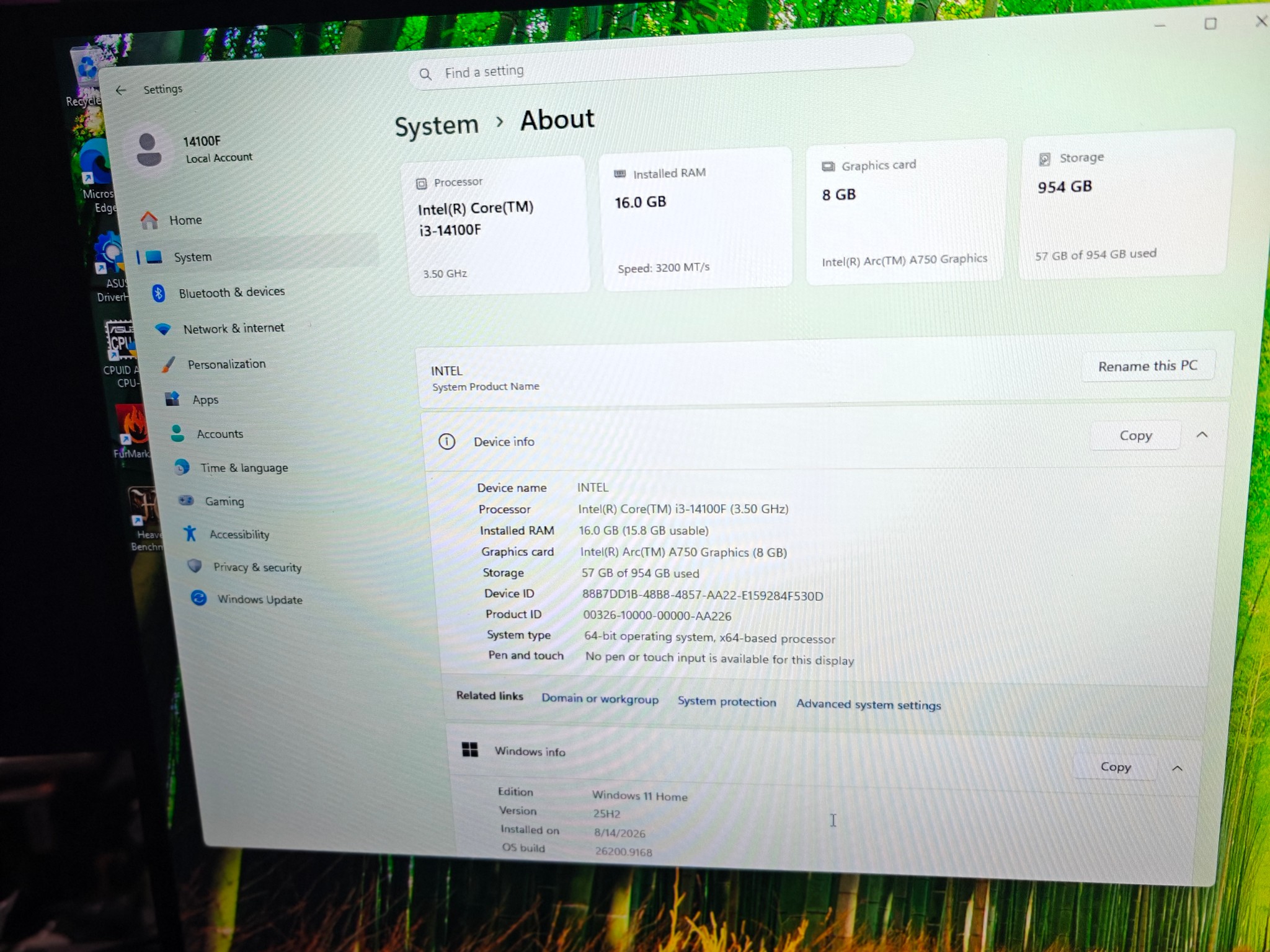
Task: Click the Windows Update sync icon
Action: 198,598
